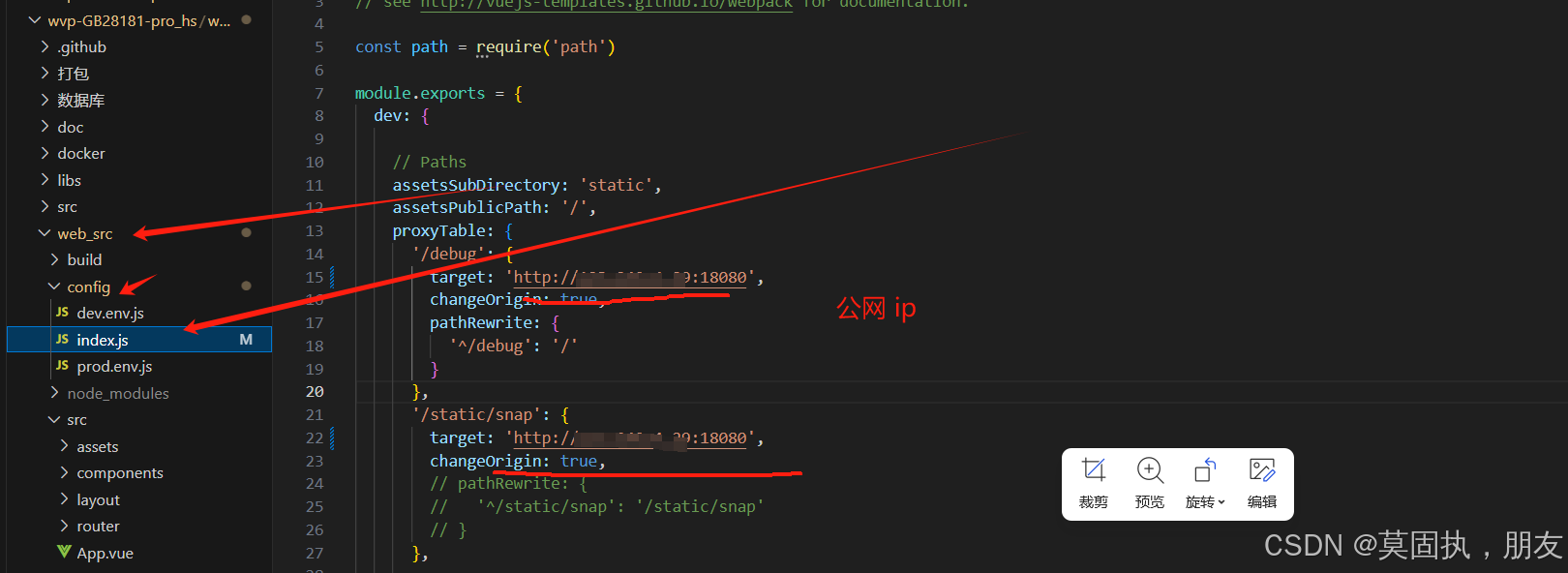Screen dimensions: 1568x573
Task: Expand the 数据库 folder
Action: coord(45,100)
